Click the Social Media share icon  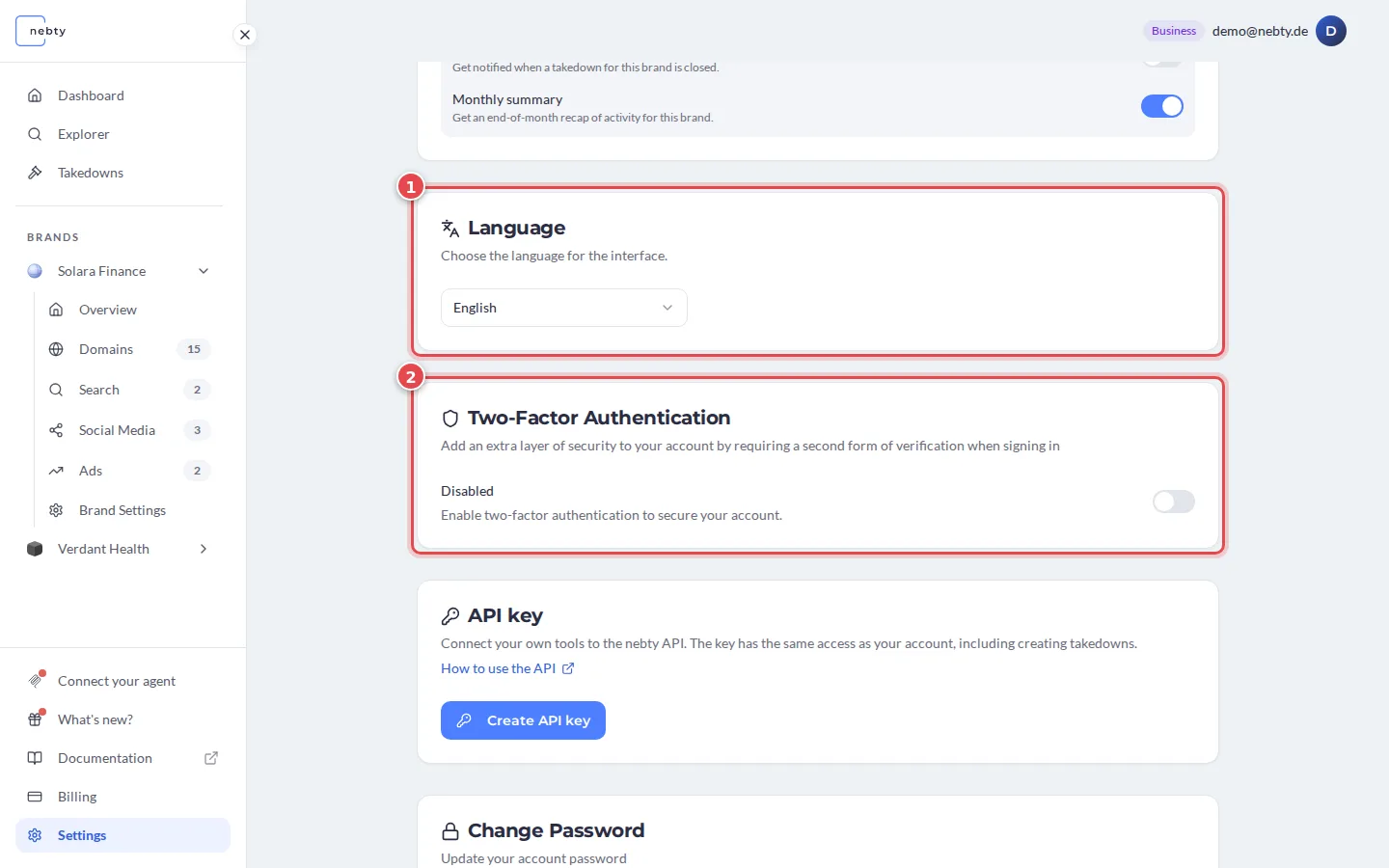pos(56,430)
